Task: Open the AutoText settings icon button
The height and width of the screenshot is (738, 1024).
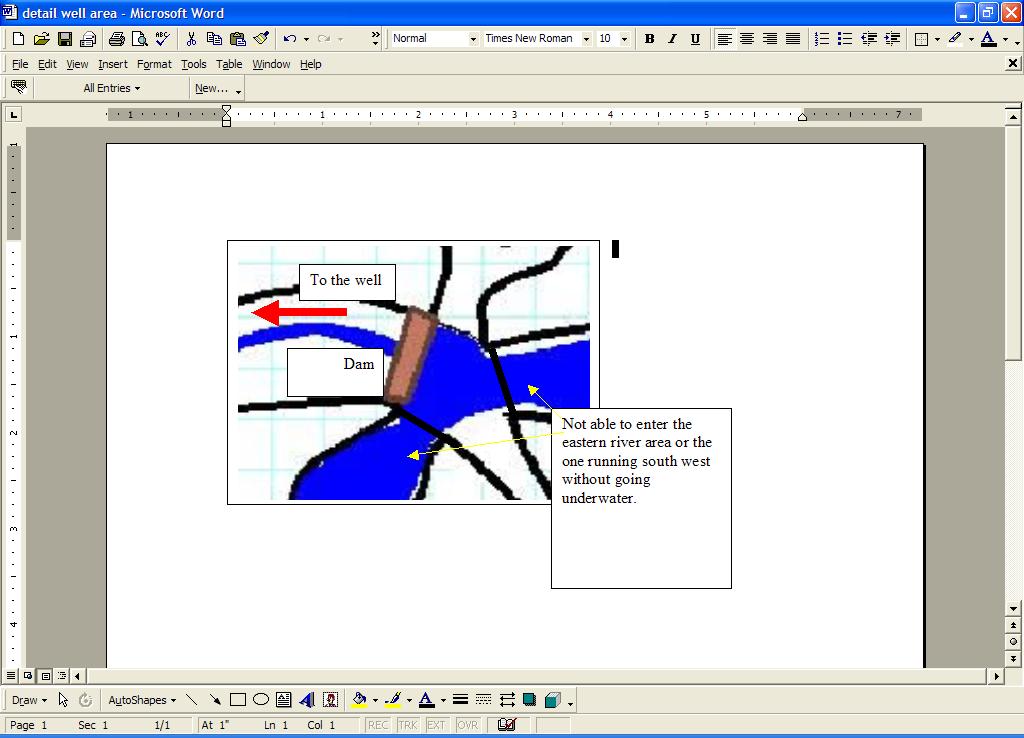Action: pyautogui.click(x=19, y=88)
